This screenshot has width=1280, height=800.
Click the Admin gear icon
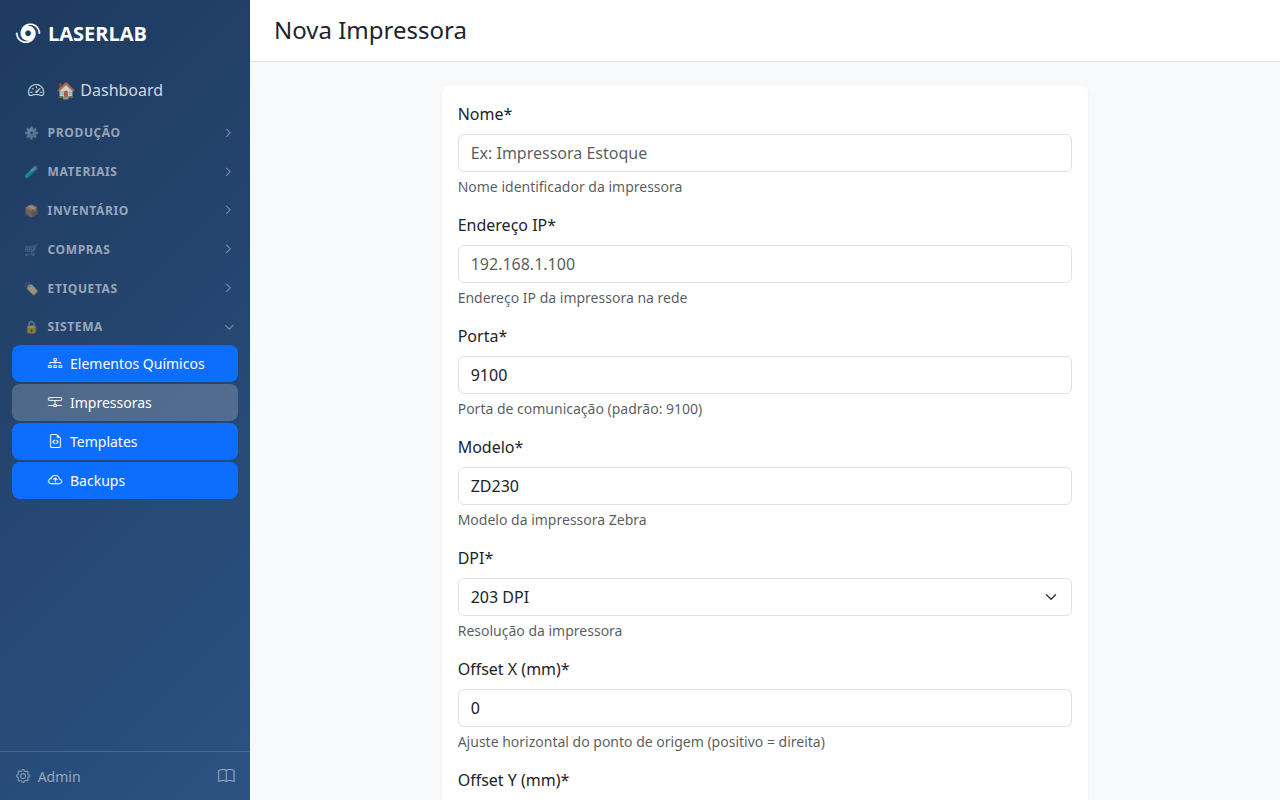23,777
